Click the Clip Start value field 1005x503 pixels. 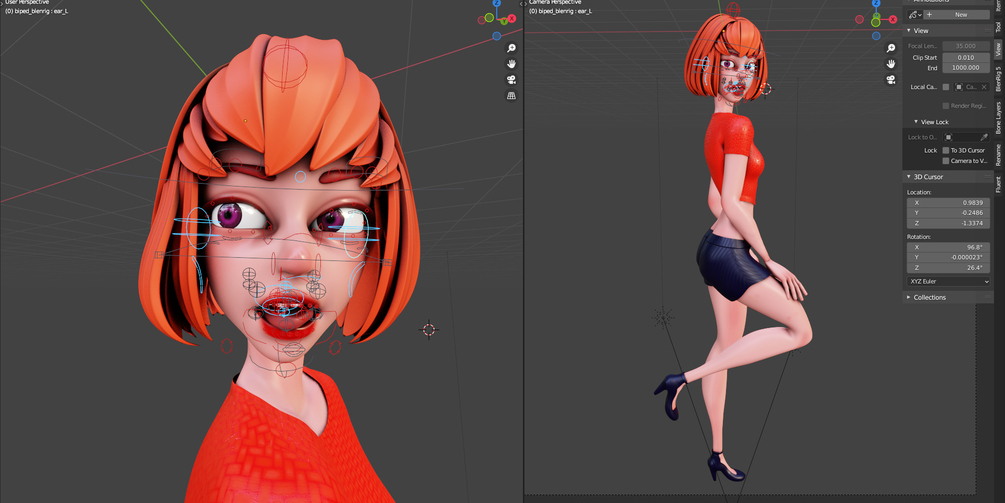click(965, 58)
